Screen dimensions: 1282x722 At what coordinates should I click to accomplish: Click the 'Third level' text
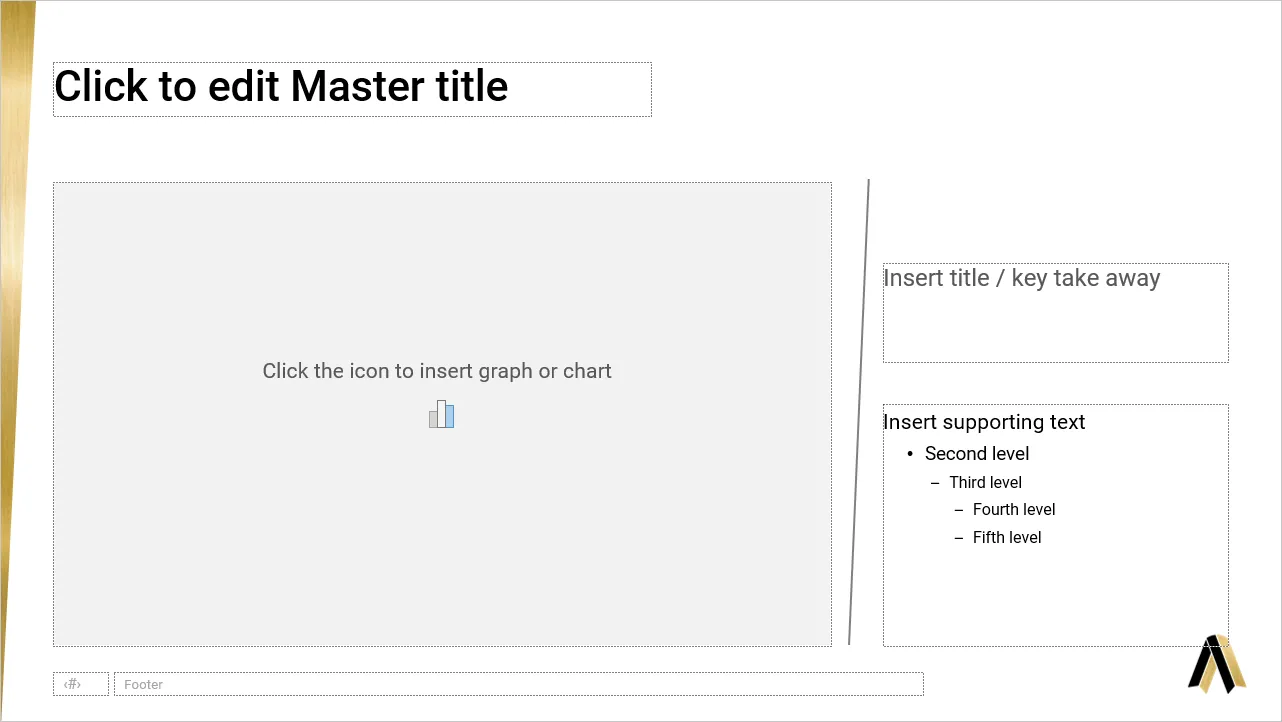point(985,482)
